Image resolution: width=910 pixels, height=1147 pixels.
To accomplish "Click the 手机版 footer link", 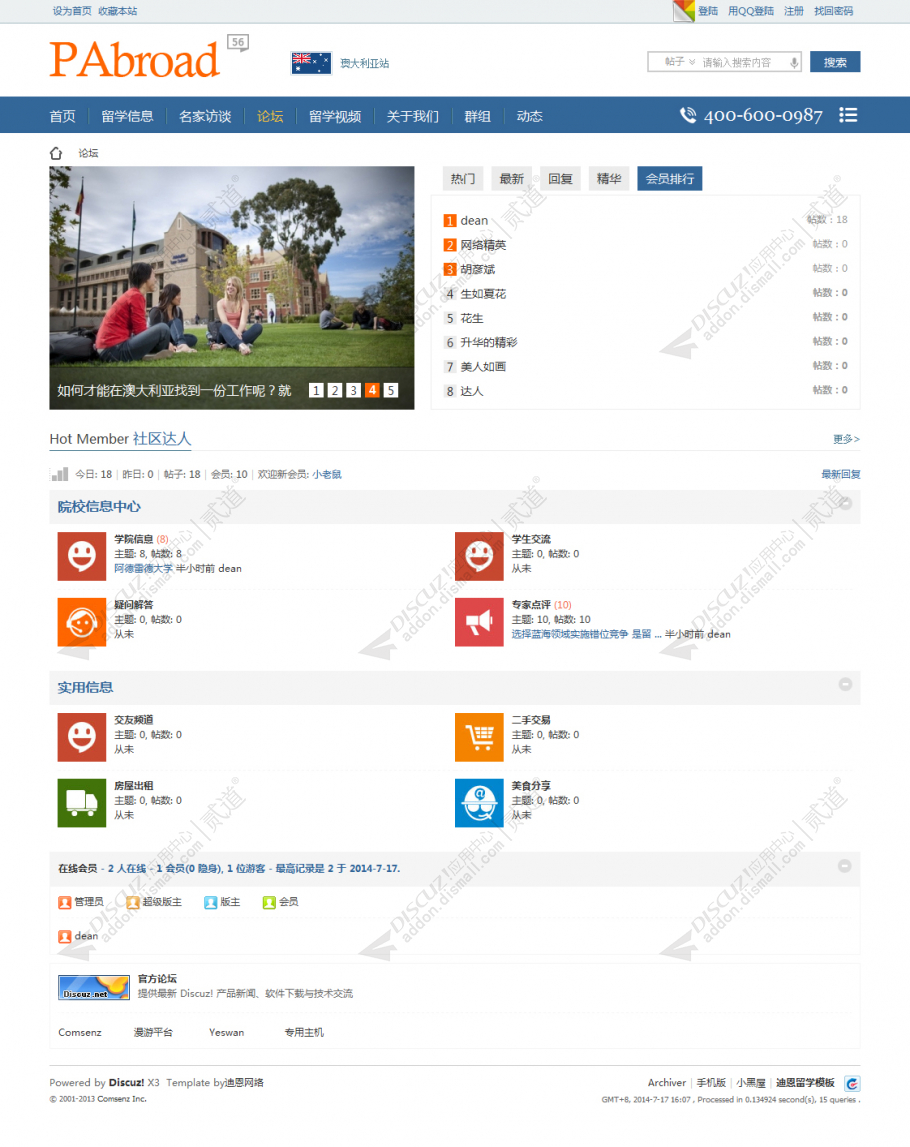I will point(711,1083).
